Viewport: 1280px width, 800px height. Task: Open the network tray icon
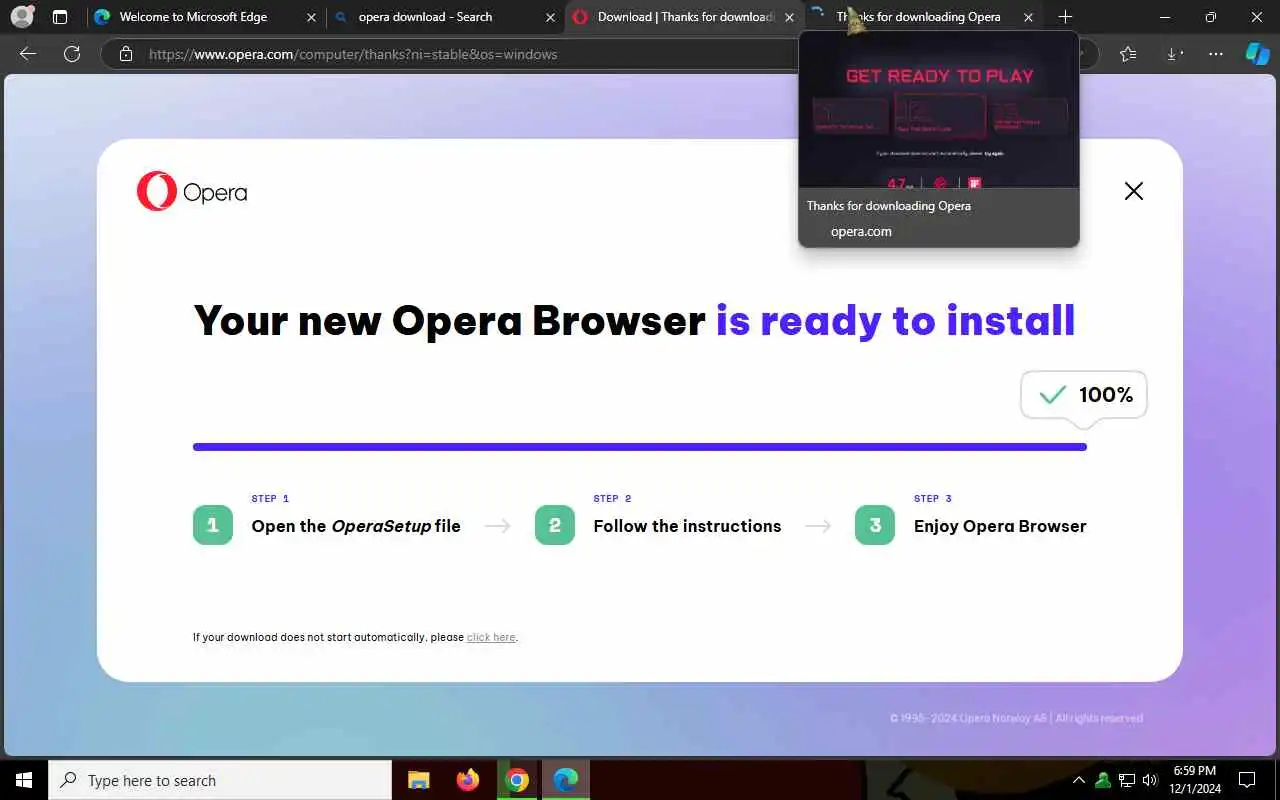(1127, 780)
